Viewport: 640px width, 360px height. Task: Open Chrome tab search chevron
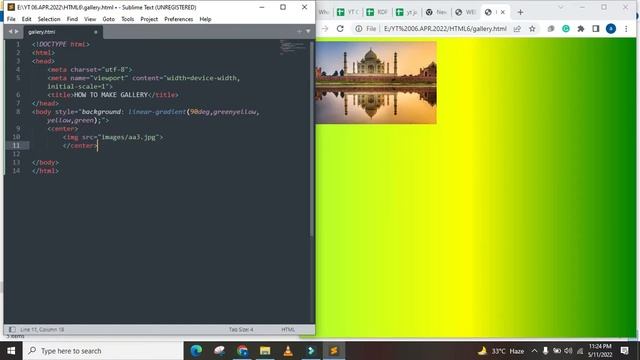pos(560,7)
